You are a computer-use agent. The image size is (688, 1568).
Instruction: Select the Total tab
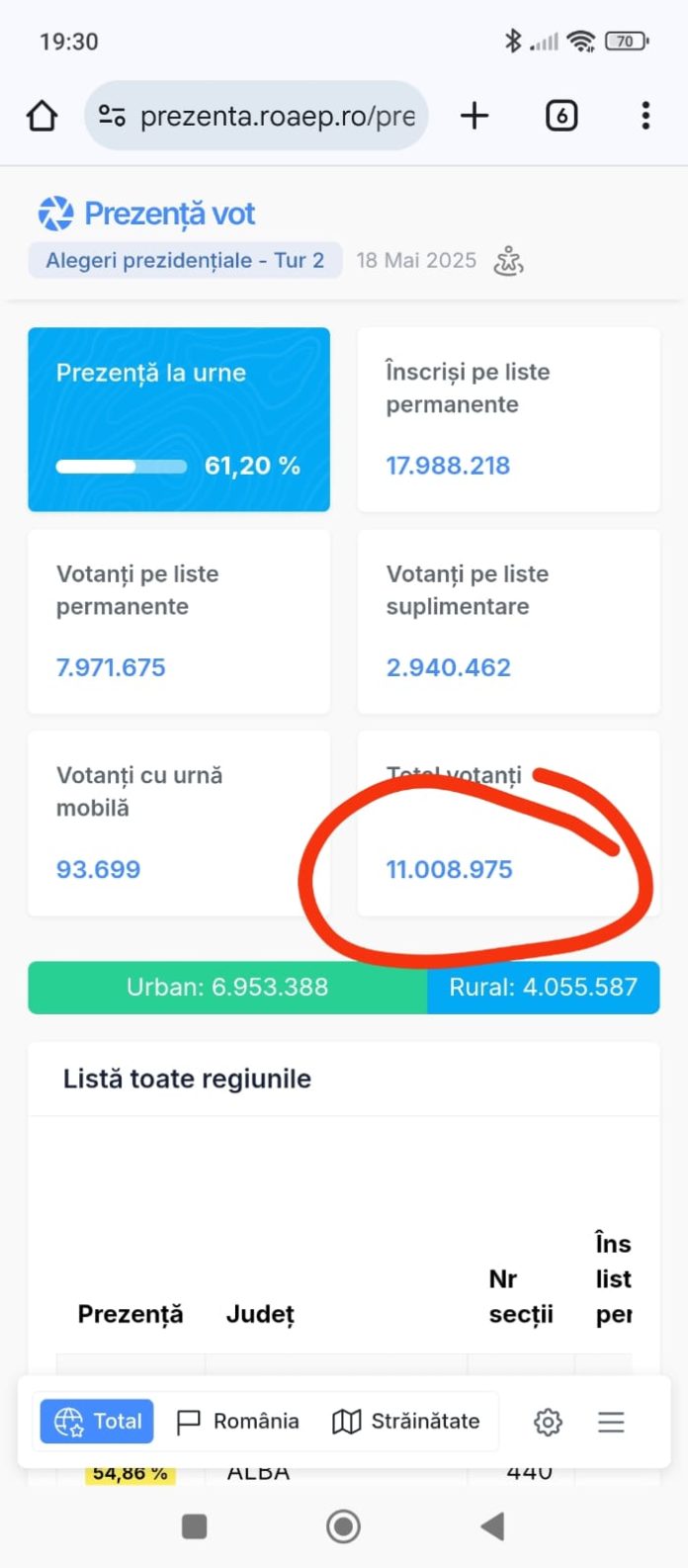tap(97, 1422)
